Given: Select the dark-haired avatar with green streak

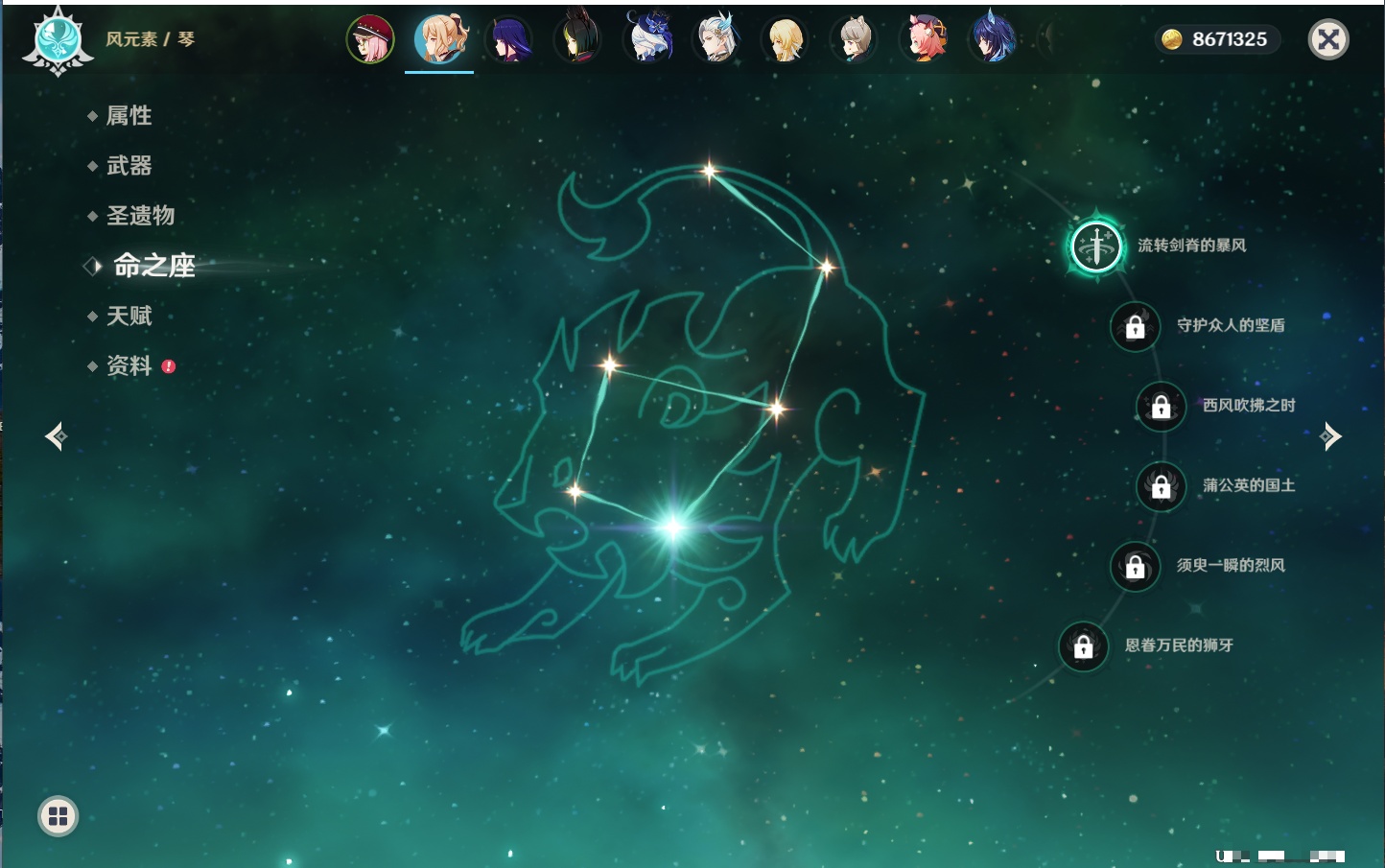Looking at the screenshot, I should coord(577,39).
